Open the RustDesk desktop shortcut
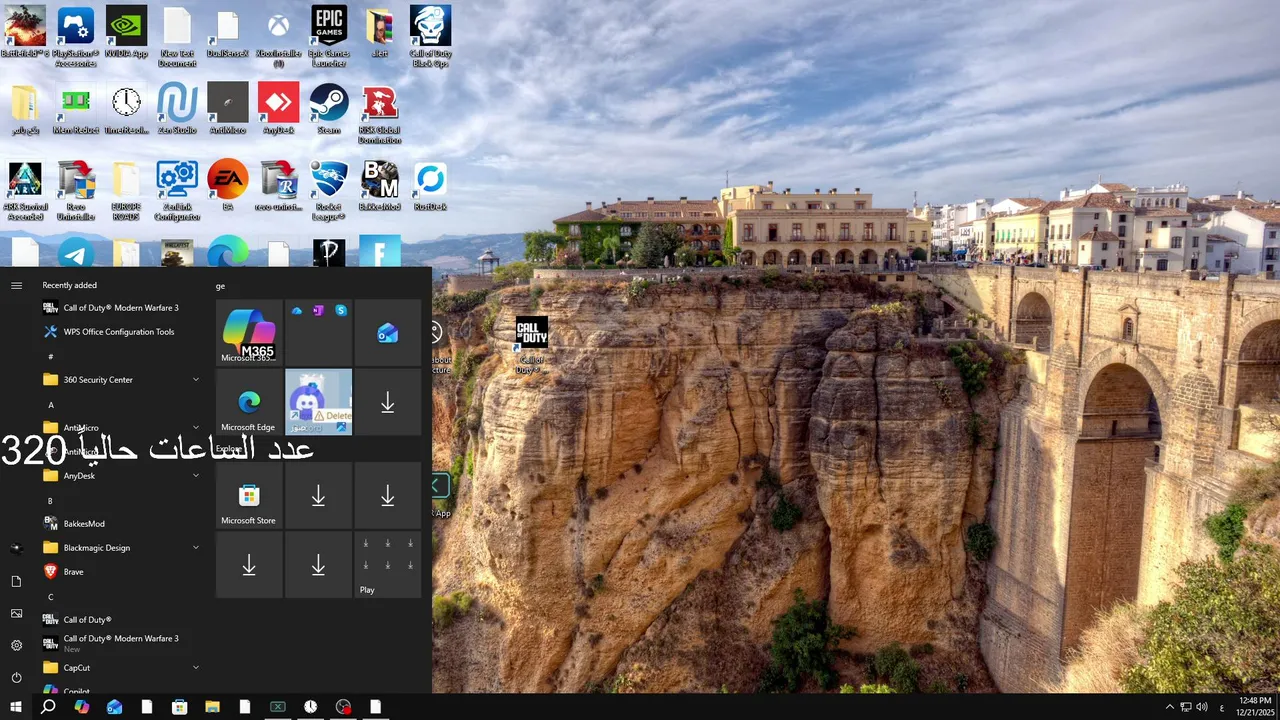 pos(430,186)
